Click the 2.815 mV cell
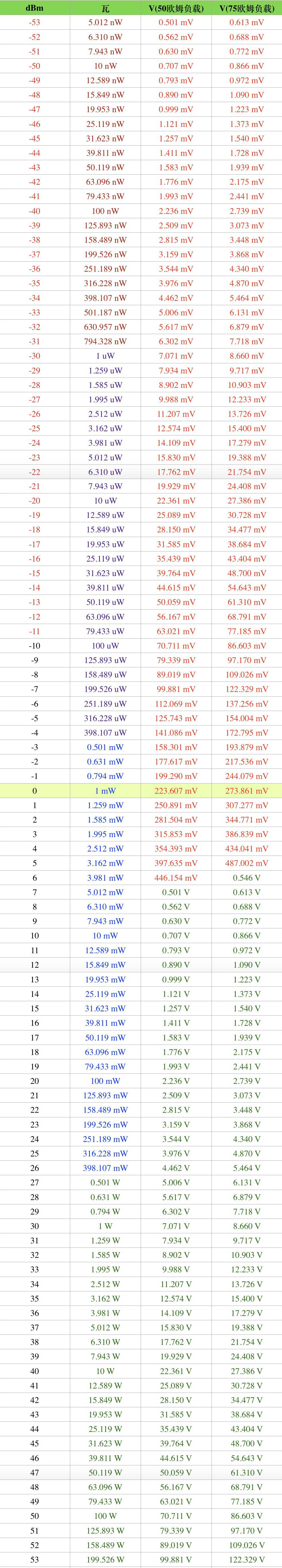 tap(176, 240)
